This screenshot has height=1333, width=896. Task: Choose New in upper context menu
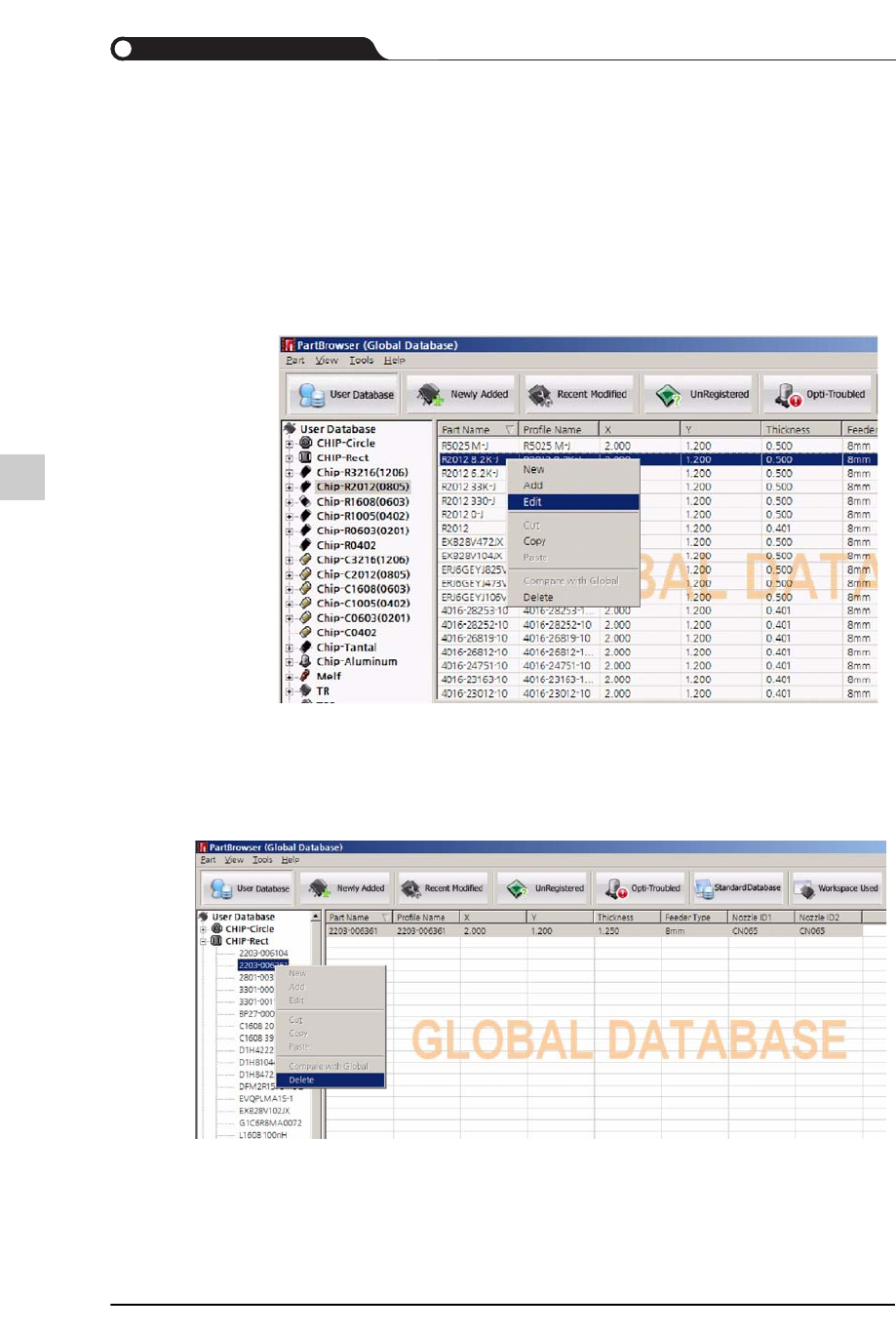pos(573,469)
